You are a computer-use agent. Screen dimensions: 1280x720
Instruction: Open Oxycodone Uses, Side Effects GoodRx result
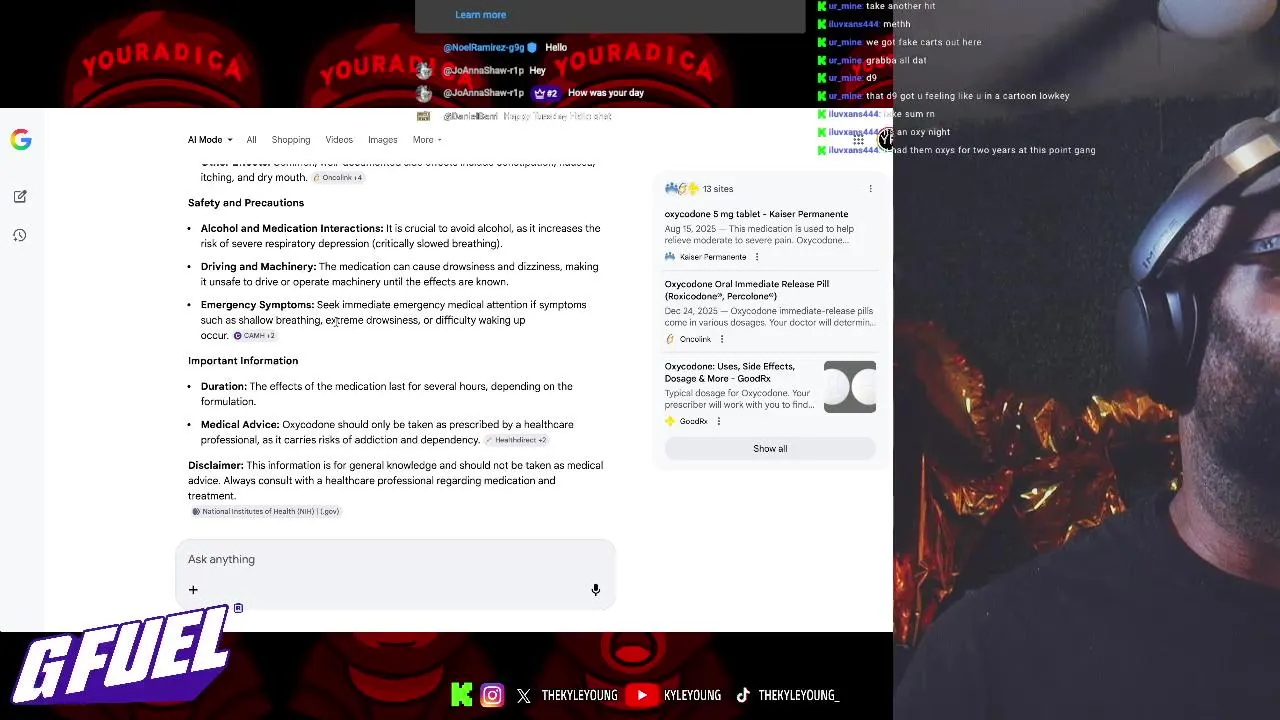tap(730, 372)
